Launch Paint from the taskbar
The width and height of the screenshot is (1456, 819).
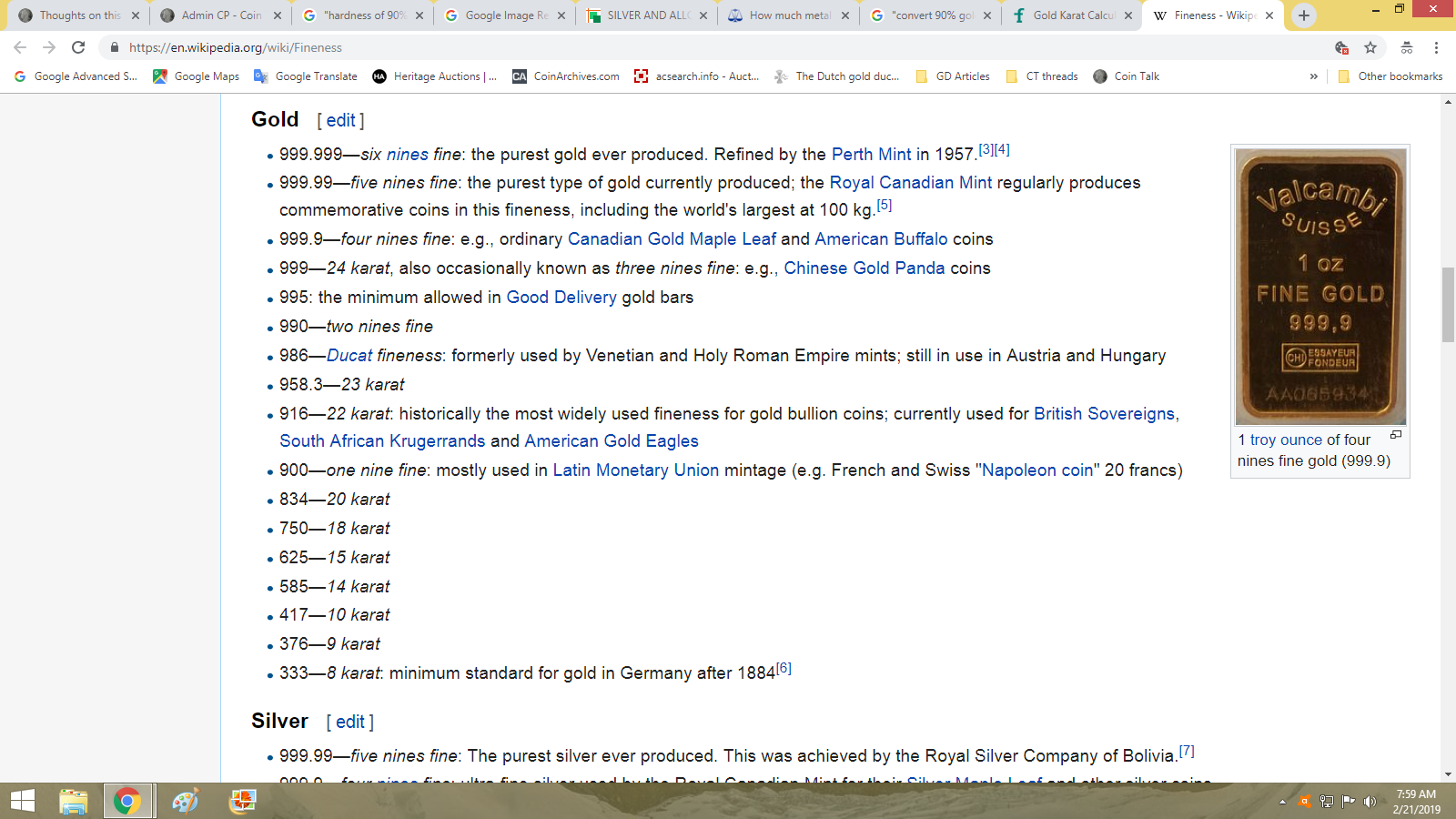tap(185, 801)
